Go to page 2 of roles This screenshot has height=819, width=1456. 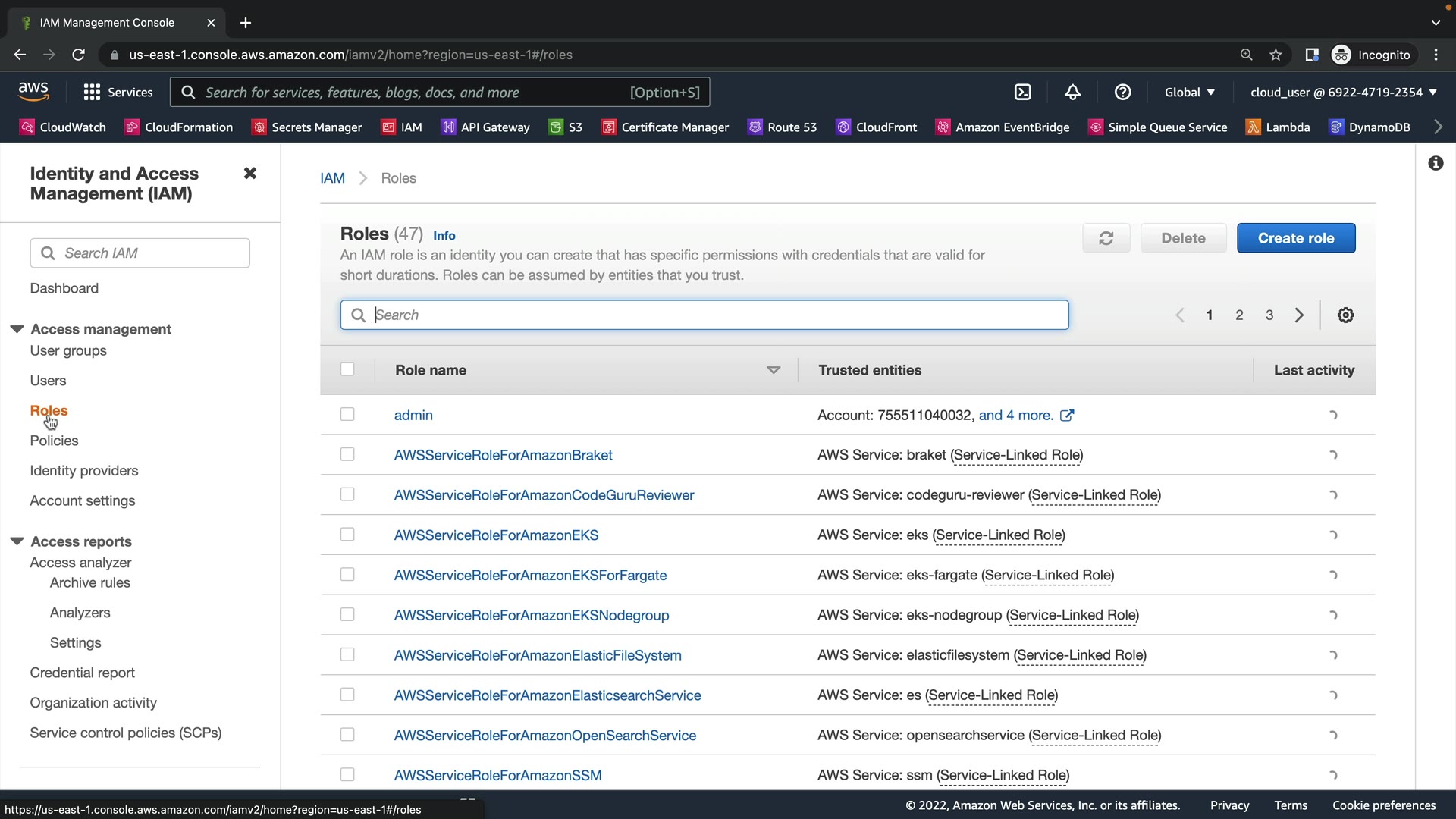(1239, 315)
